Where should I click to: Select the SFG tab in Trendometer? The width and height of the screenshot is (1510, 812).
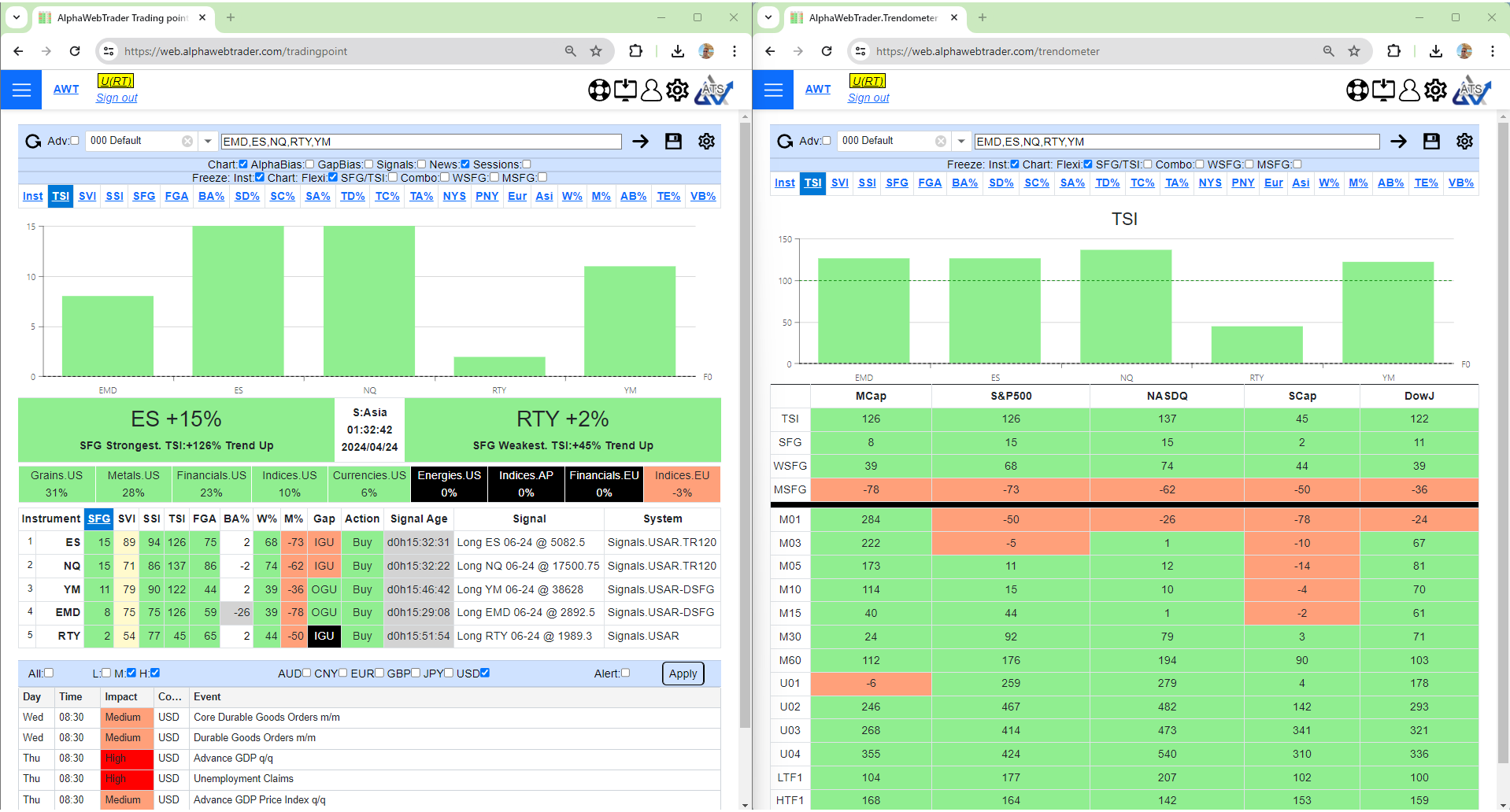(897, 183)
